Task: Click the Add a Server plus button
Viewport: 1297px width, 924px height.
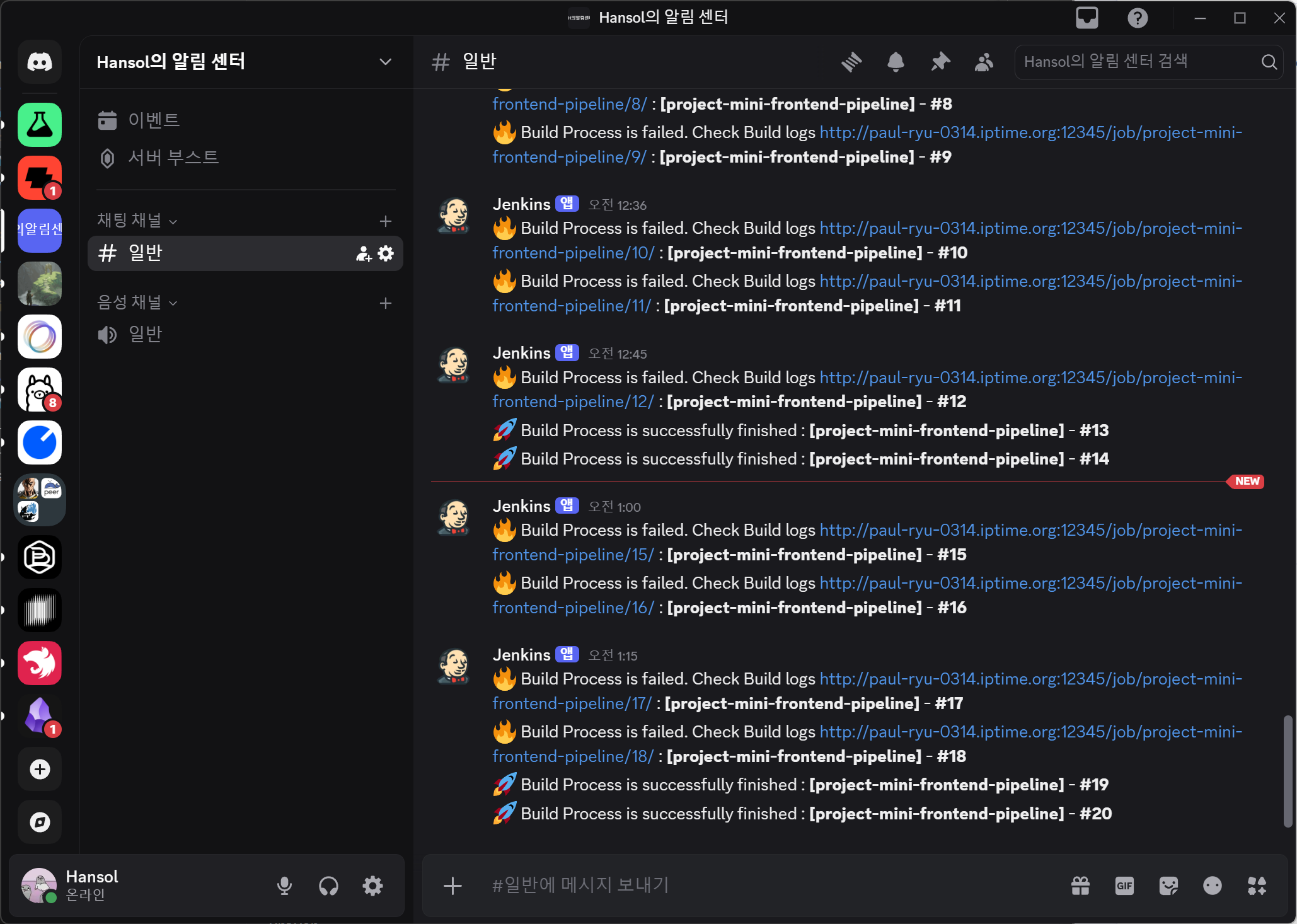Action: pyautogui.click(x=40, y=769)
